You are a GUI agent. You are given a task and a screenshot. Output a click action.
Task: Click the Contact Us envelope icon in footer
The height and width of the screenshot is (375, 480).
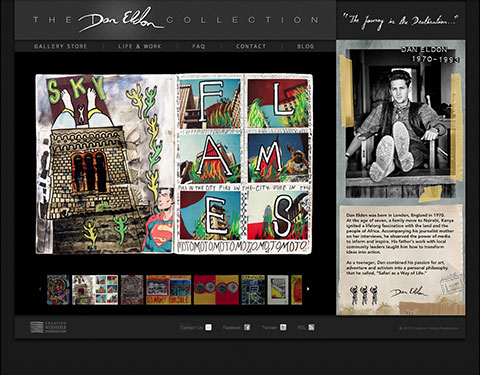(208, 327)
